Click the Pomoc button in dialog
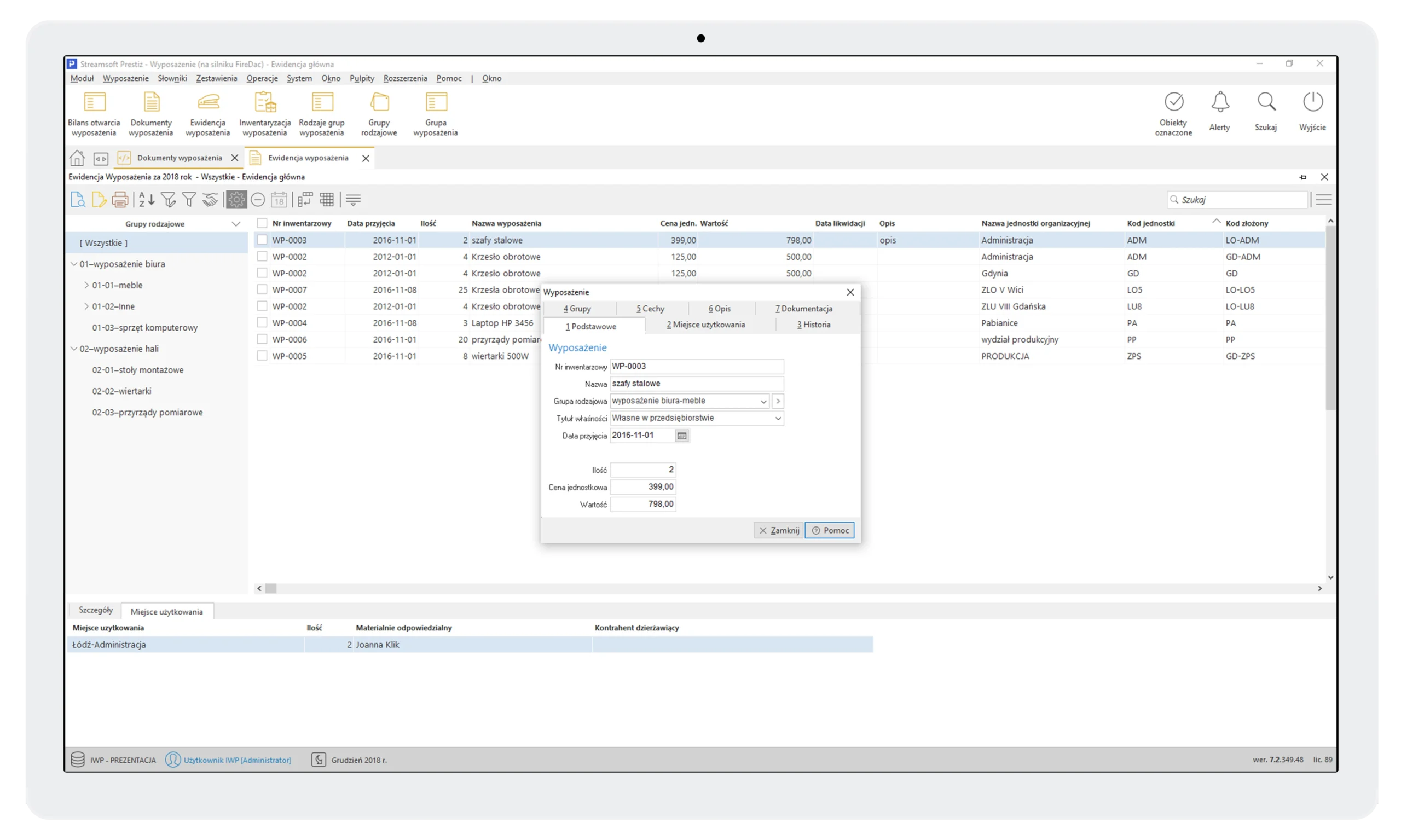Image resolution: width=1401 pixels, height=840 pixels. point(829,530)
